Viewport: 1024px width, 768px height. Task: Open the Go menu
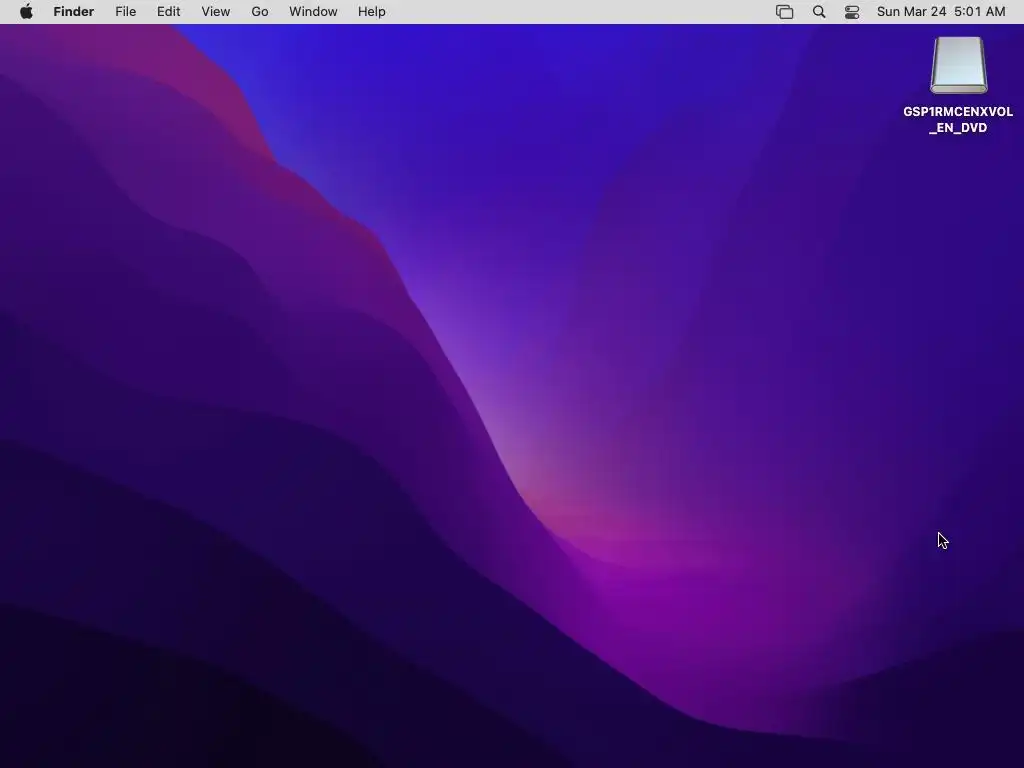point(260,12)
